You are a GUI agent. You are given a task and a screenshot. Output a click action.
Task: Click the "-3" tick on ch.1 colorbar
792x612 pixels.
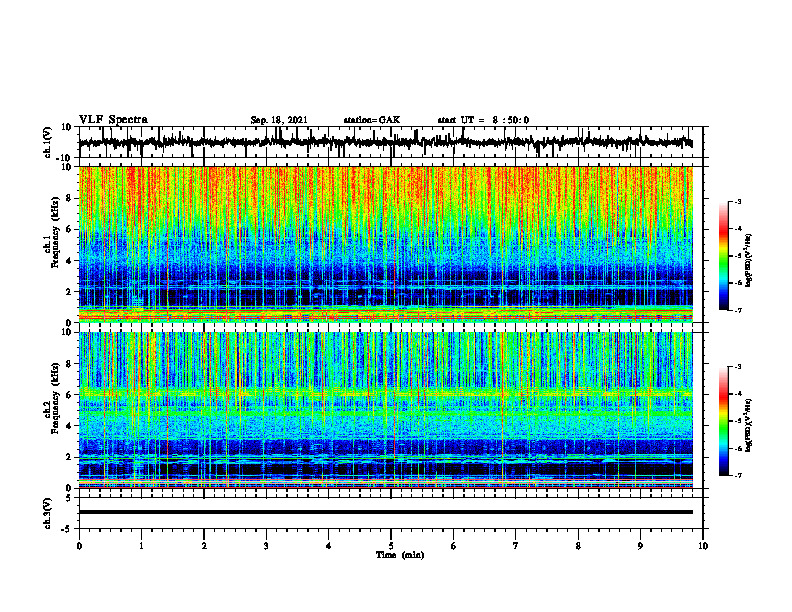click(x=737, y=201)
